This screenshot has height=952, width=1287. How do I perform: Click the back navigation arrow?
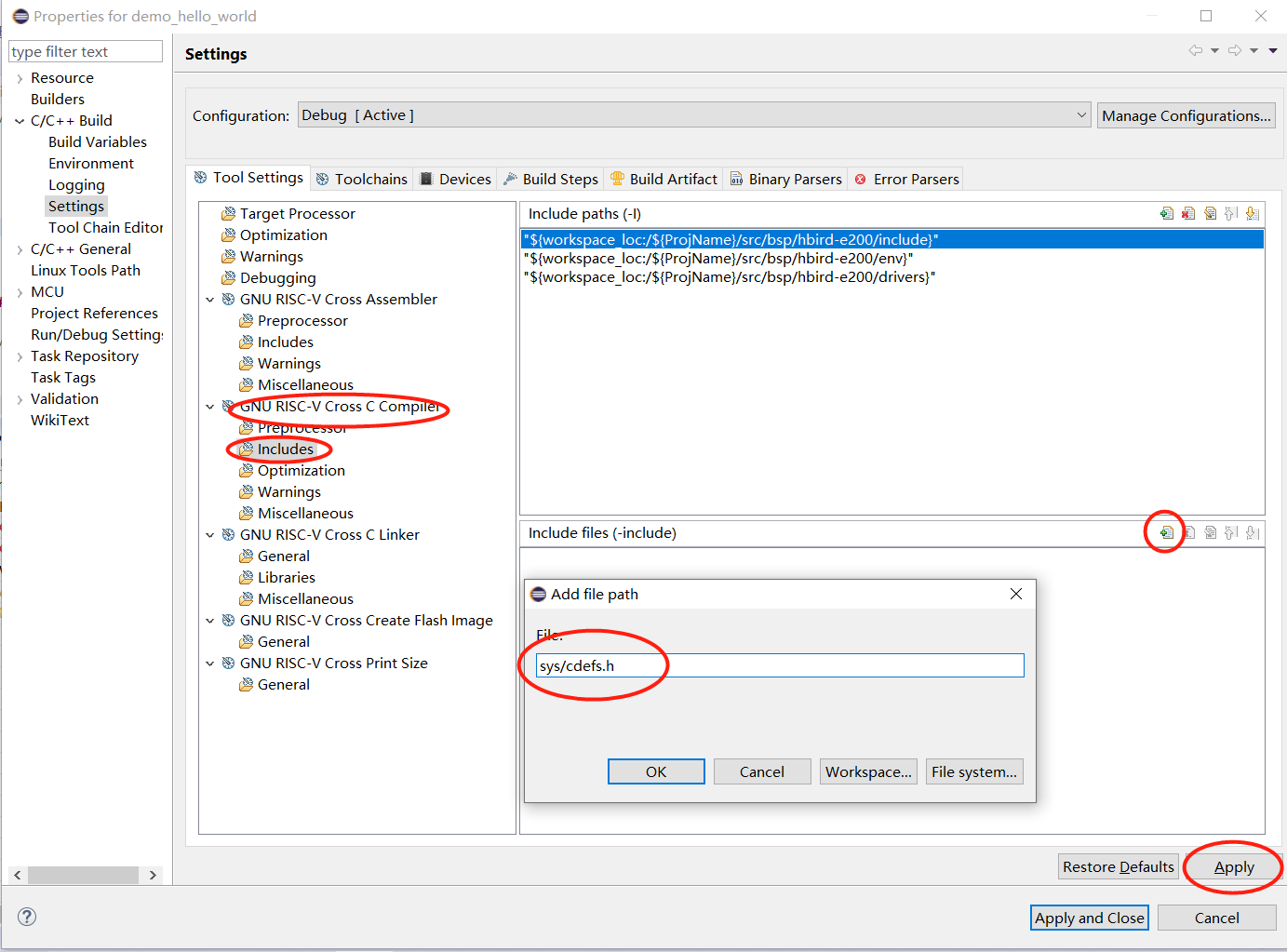pyautogui.click(x=1196, y=50)
